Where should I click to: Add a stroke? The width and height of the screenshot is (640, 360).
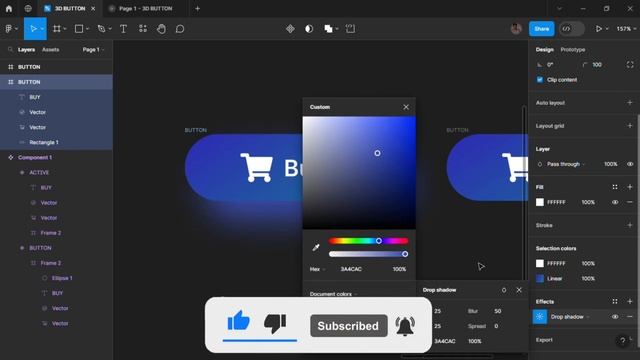coord(630,225)
